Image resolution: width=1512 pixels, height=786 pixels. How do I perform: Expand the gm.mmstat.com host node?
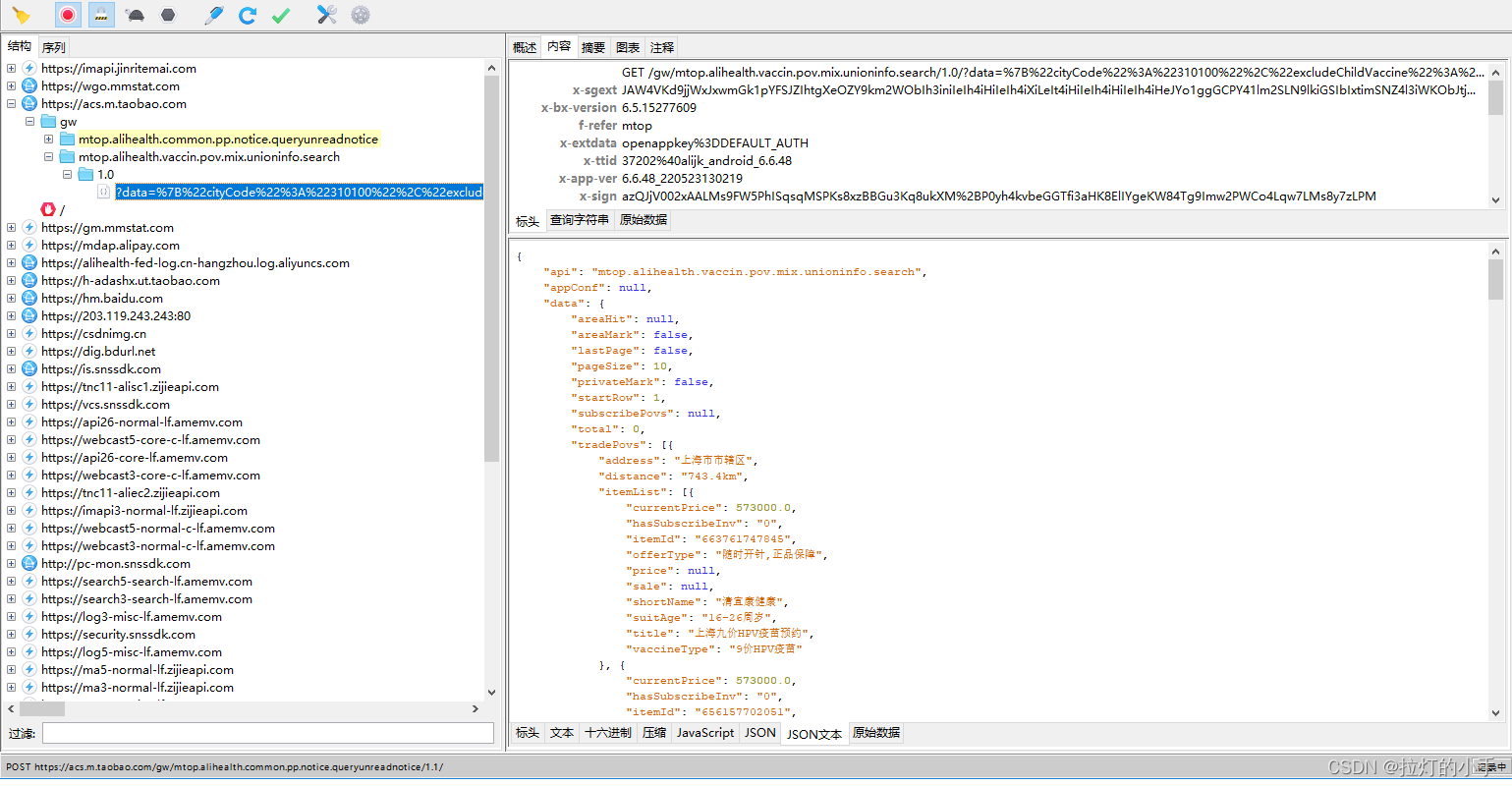point(11,228)
